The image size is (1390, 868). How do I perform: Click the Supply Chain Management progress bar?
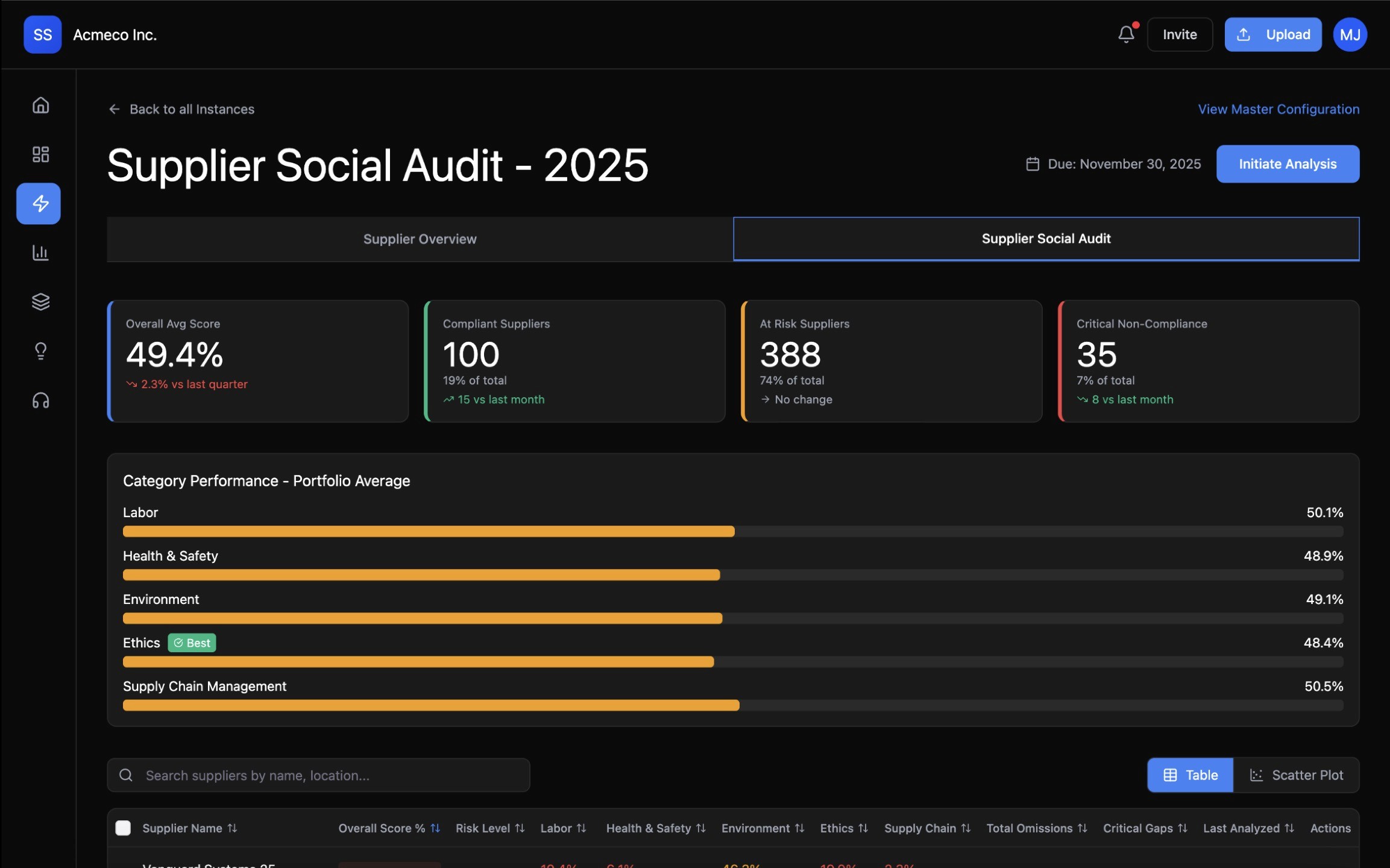(733, 705)
